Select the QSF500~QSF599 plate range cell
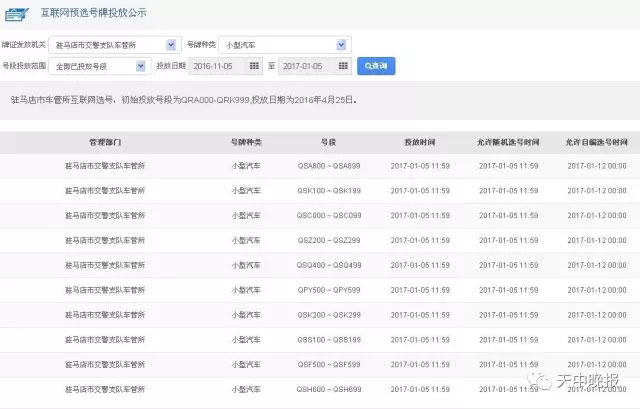Screen dimensions: 640x409 329,365
